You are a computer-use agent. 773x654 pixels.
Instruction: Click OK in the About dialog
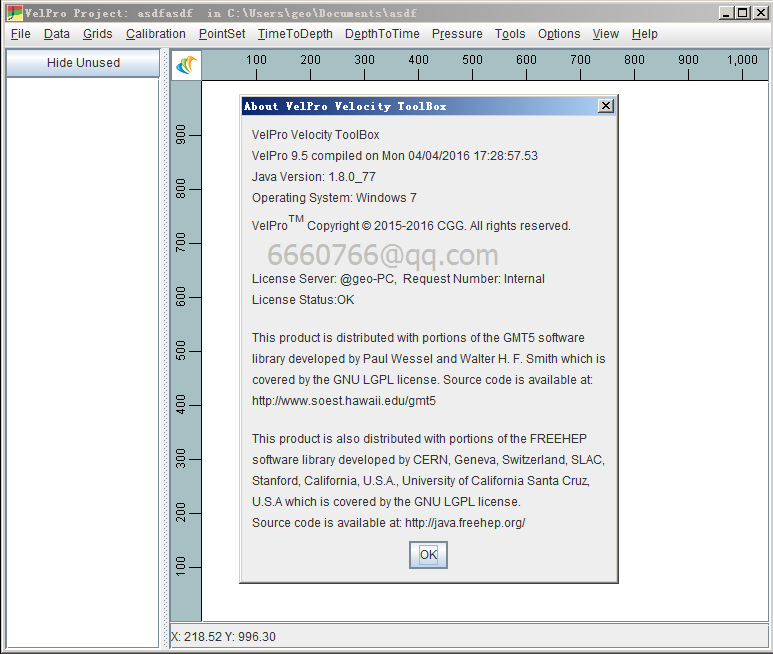coord(428,555)
